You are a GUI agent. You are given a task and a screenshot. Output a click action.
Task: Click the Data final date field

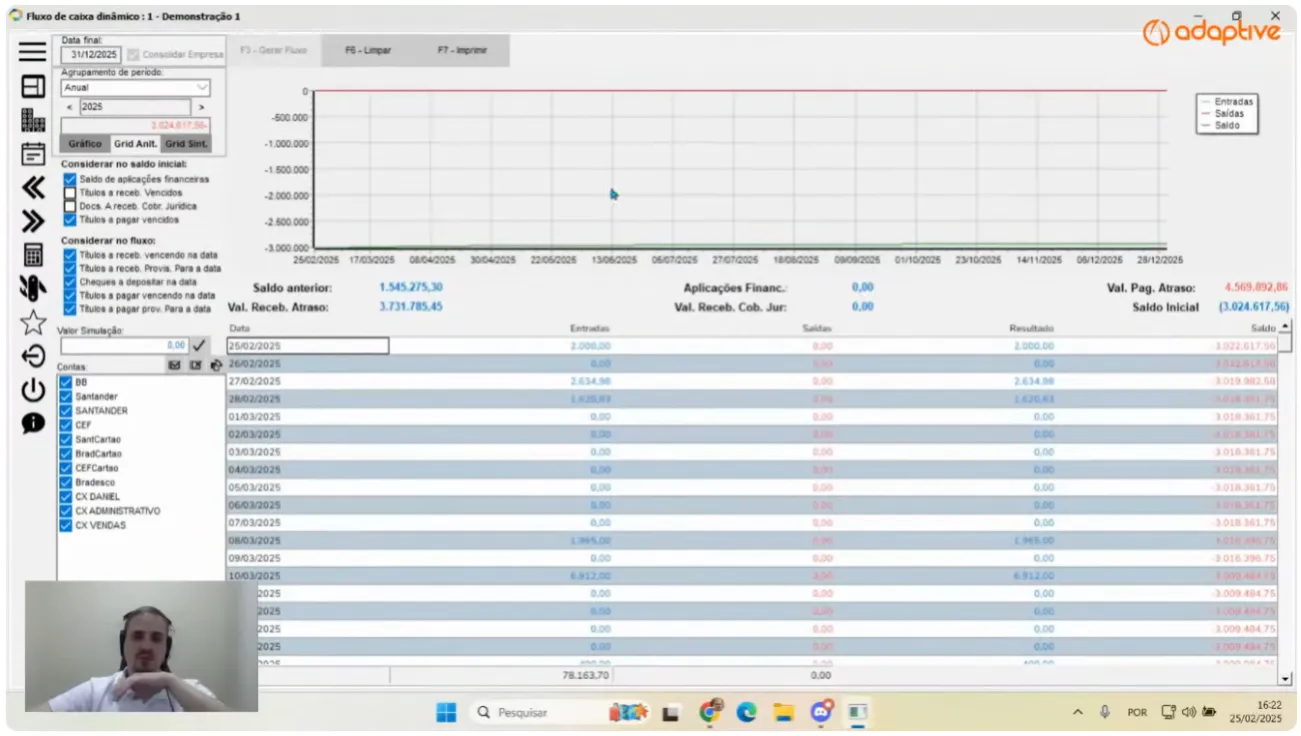(x=90, y=55)
